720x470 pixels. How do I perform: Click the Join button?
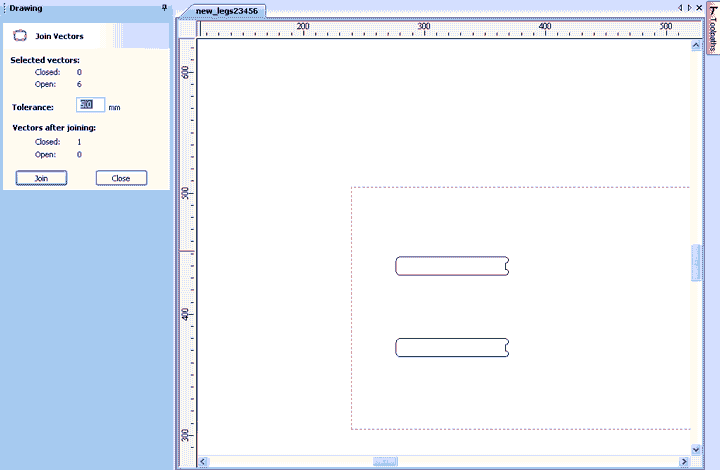41,178
